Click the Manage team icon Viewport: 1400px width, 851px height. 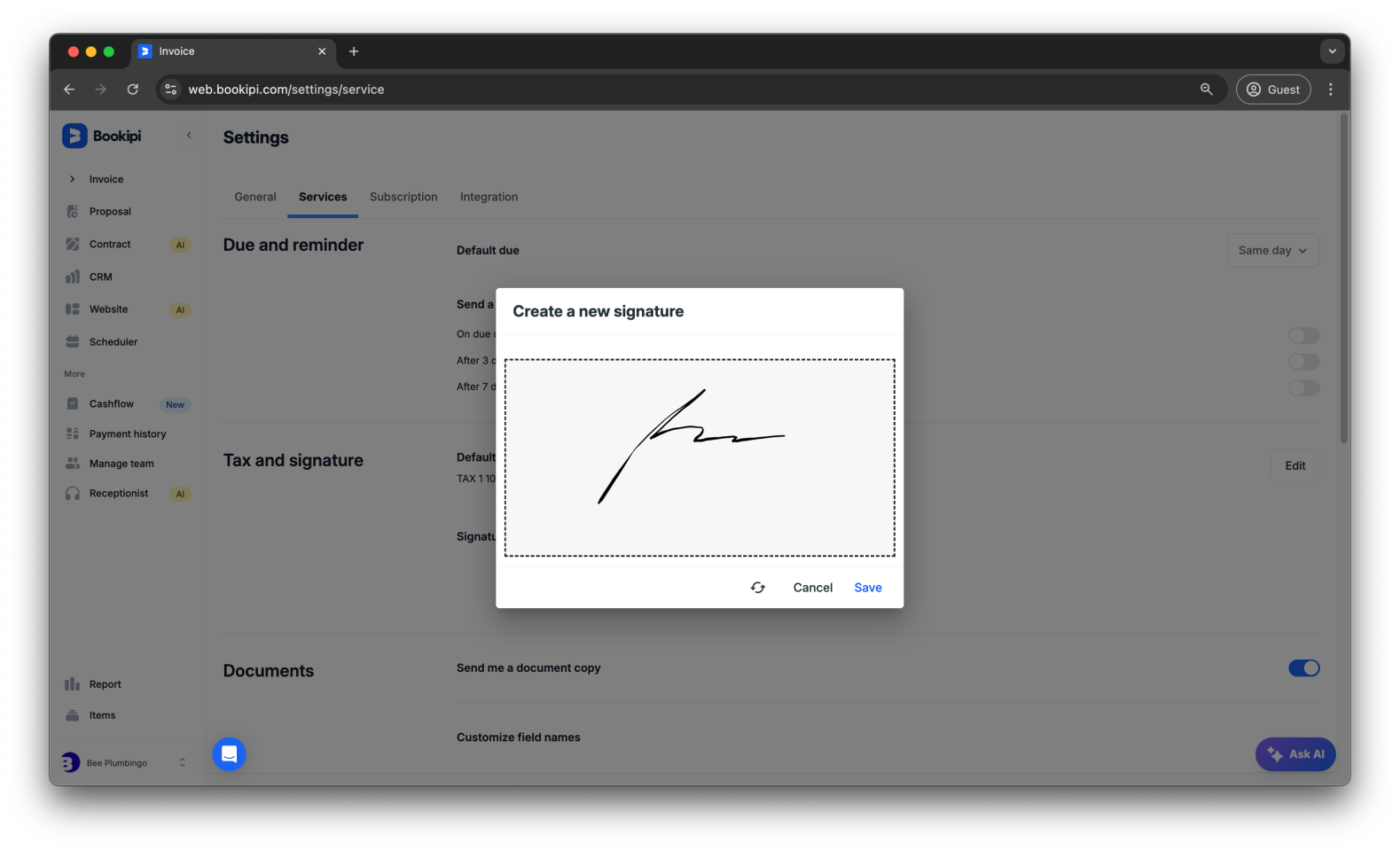click(73, 464)
